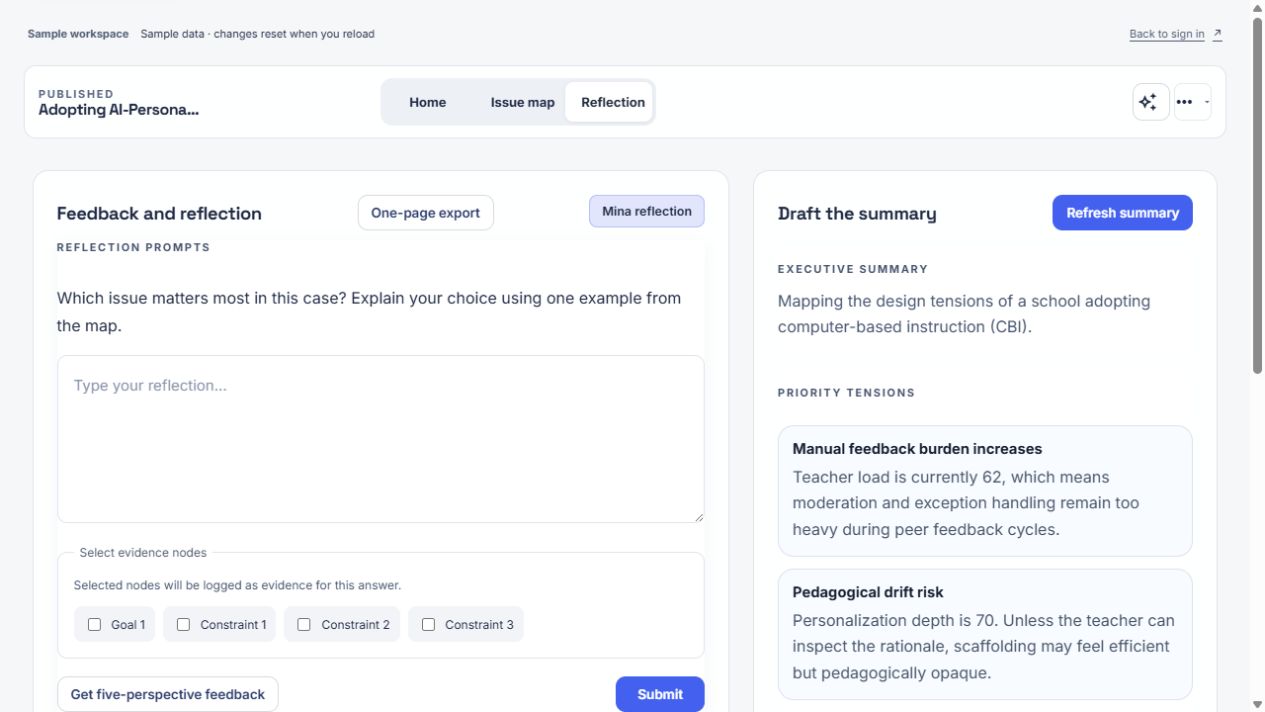Click the 'Feedback and reflection' heading

[159, 213]
